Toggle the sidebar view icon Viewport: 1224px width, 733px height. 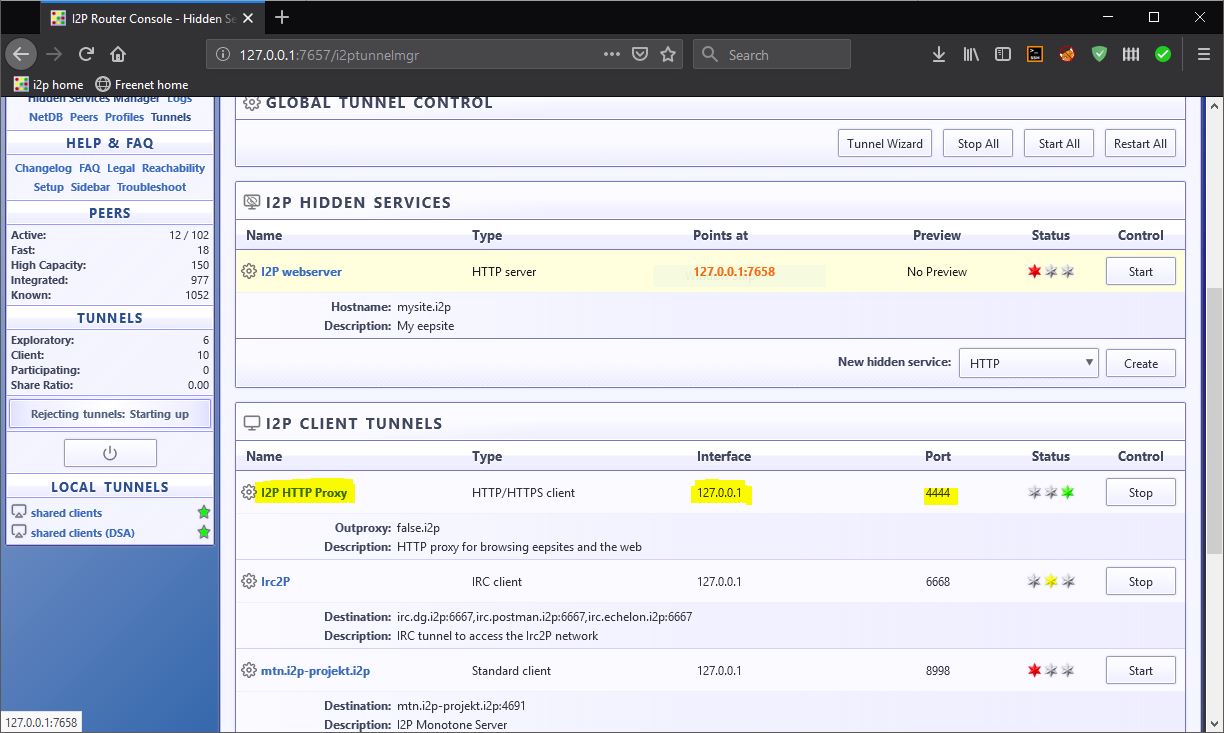(x=1003, y=54)
